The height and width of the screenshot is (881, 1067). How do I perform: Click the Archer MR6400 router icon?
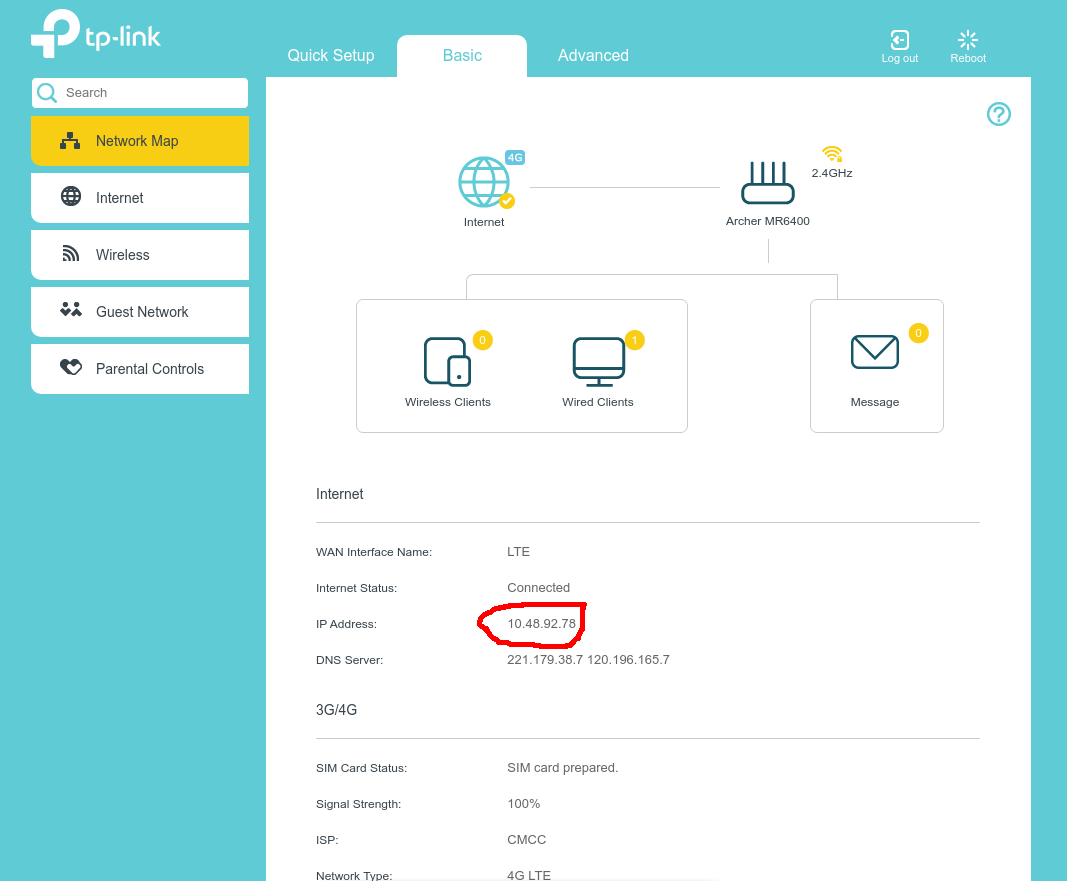pos(768,182)
